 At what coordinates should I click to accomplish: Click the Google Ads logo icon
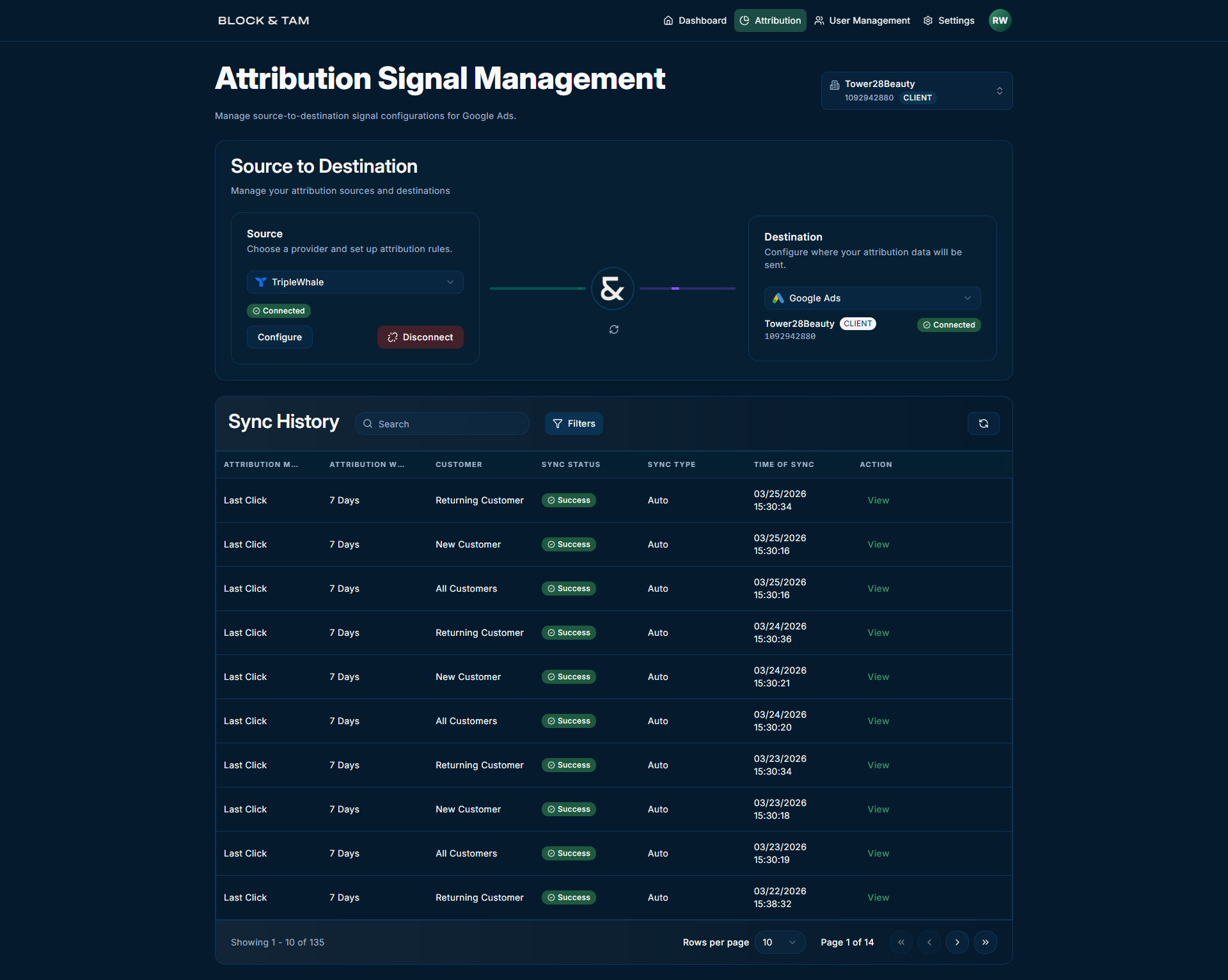[778, 297]
